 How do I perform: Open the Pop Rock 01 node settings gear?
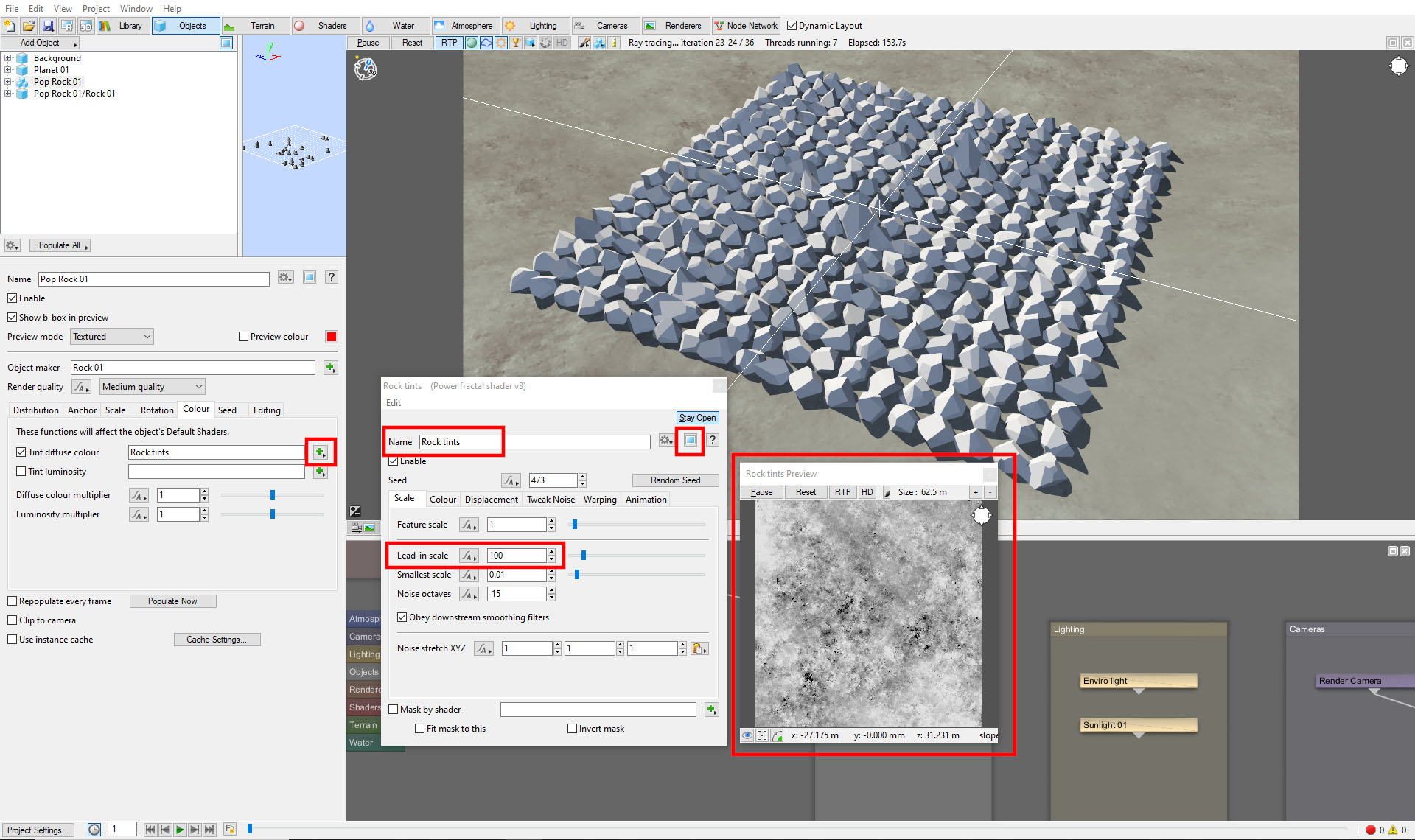click(x=286, y=278)
